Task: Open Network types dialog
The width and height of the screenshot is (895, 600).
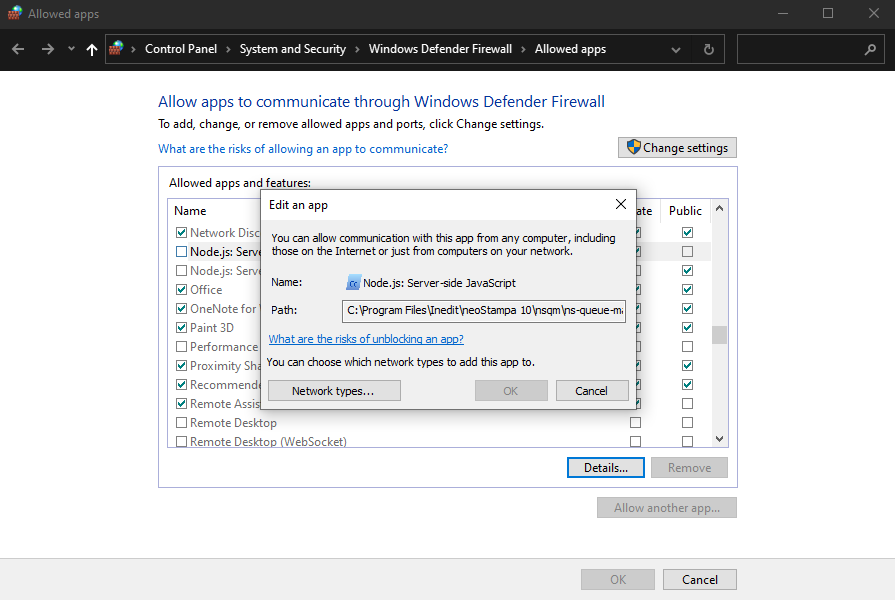Action: click(x=334, y=391)
